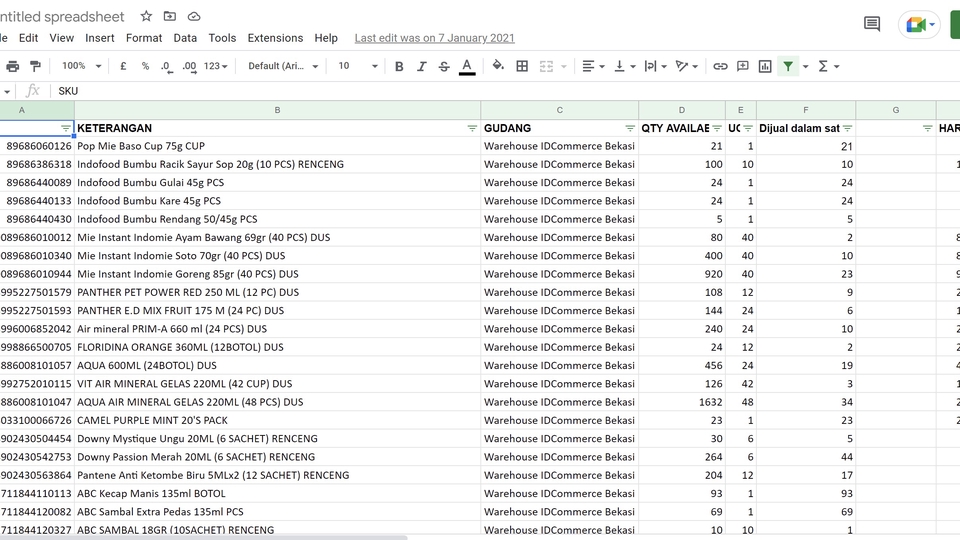This screenshot has width=960, height=540.
Task: Open the KETERANGAN column filter
Action: [472, 128]
